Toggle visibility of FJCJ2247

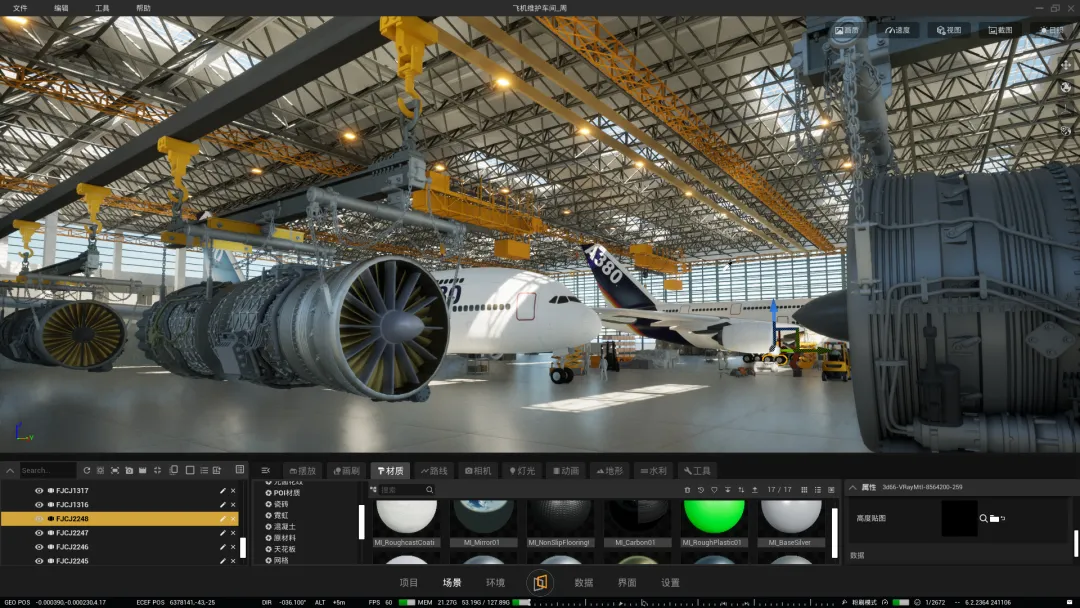pyautogui.click(x=39, y=533)
